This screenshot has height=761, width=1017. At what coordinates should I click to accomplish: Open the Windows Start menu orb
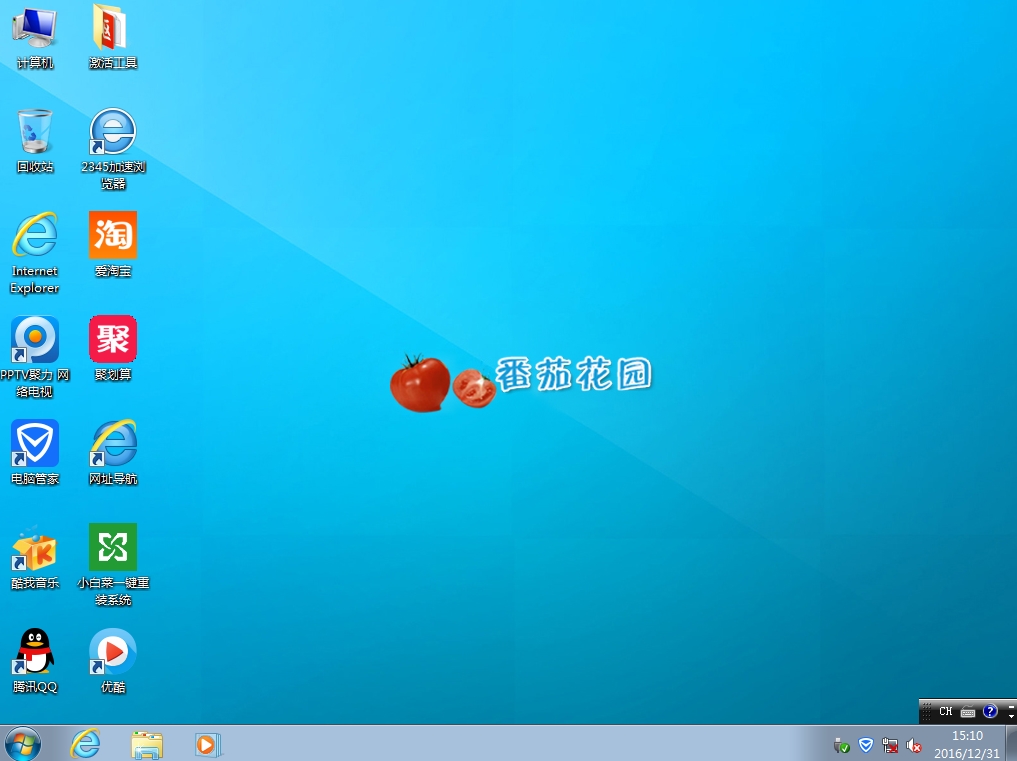(23, 743)
